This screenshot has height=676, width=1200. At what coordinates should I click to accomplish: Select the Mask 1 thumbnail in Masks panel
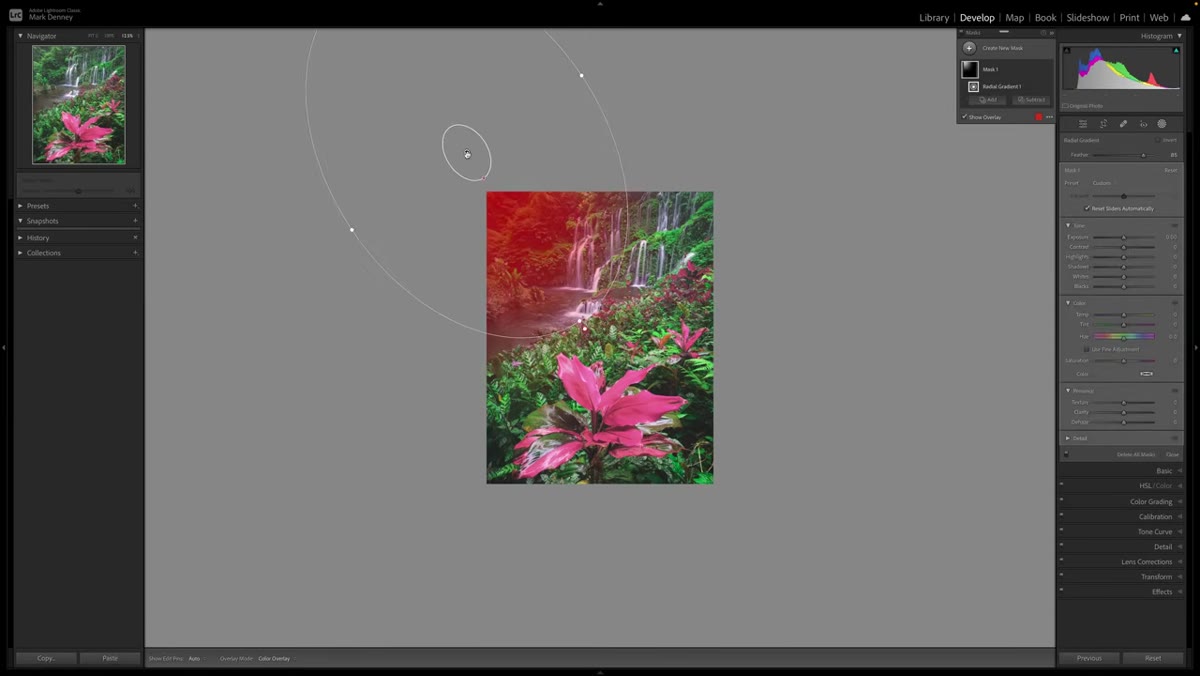tap(970, 70)
